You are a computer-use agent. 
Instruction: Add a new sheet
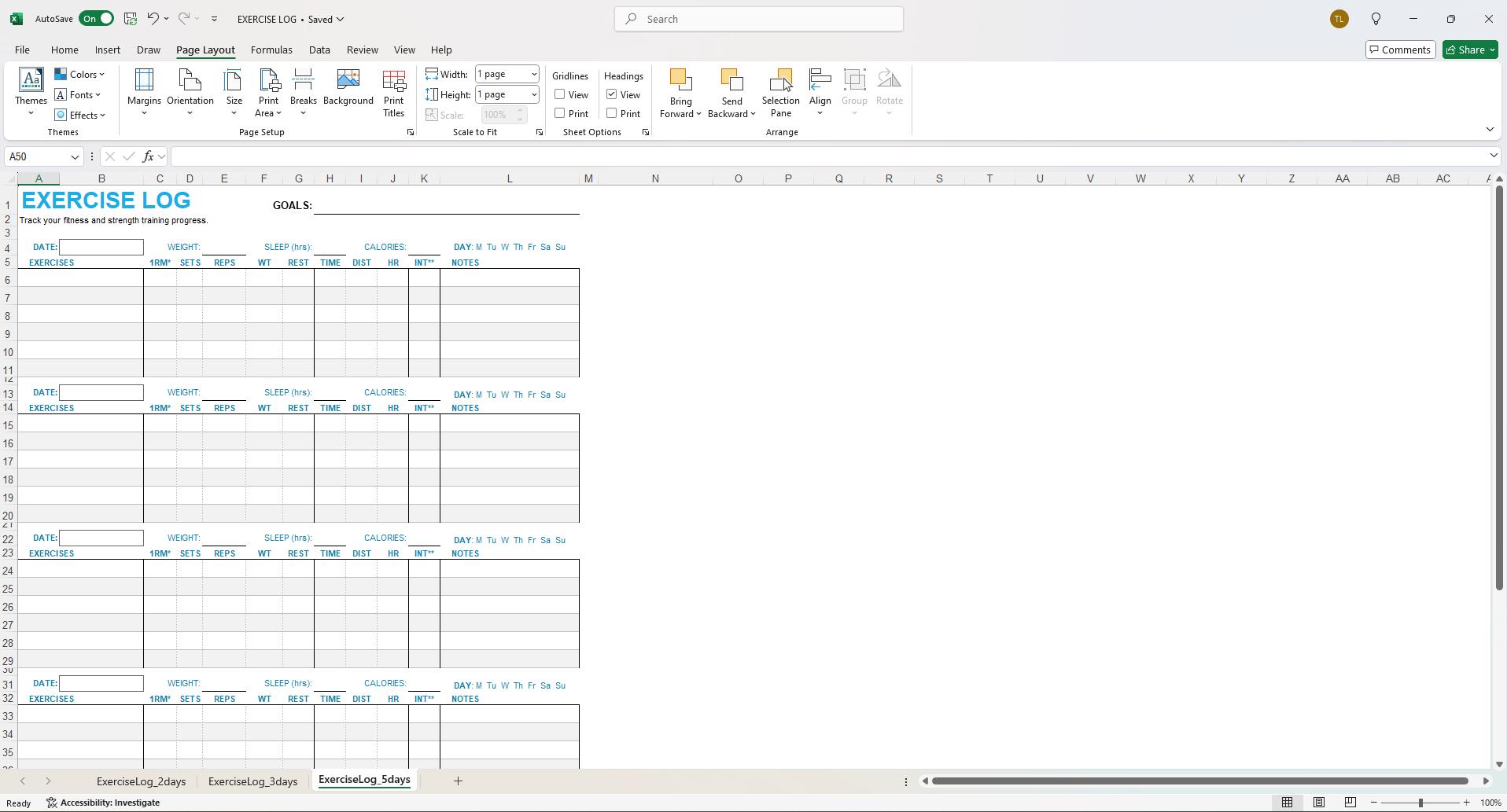point(458,781)
